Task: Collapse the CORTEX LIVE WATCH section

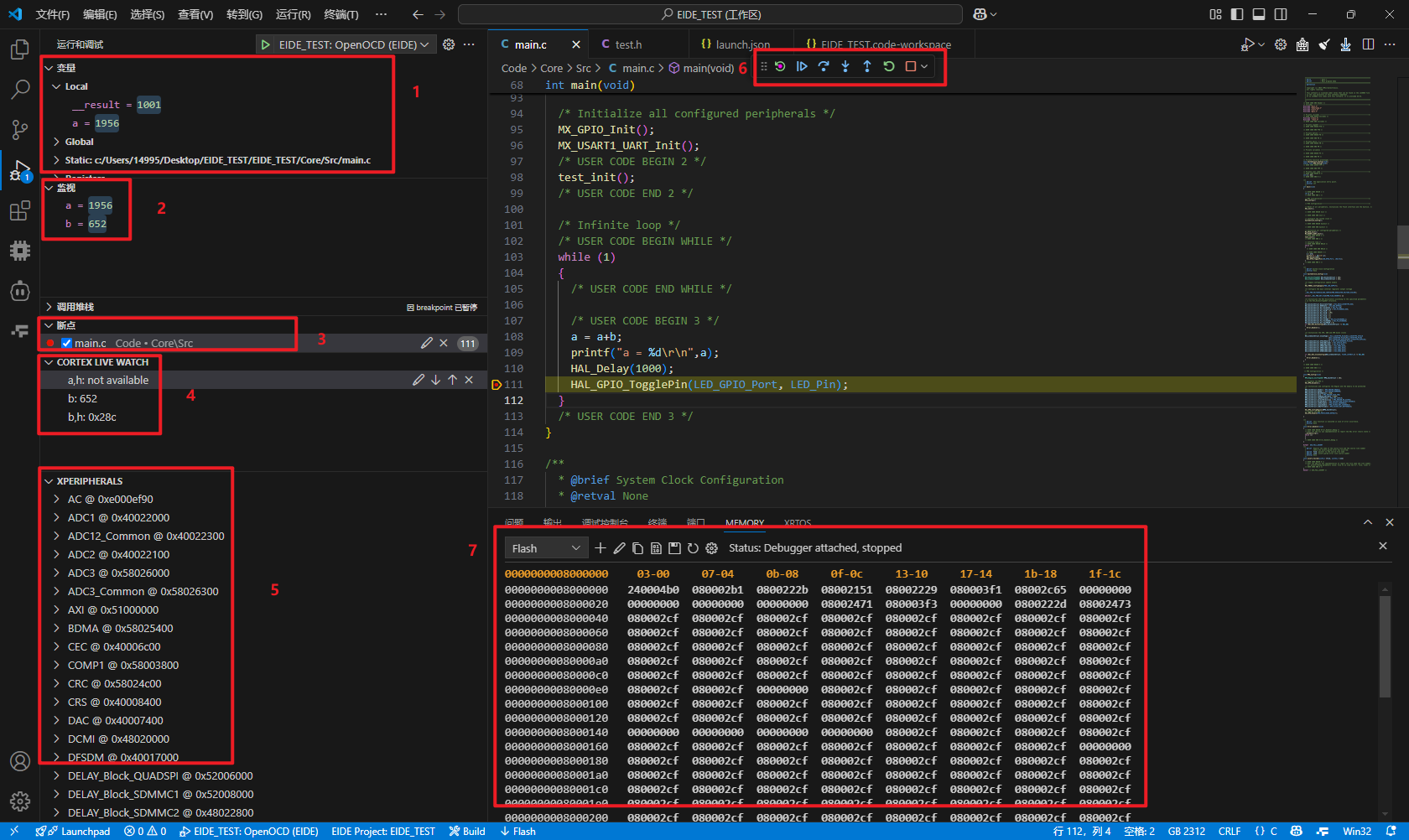Action: pos(49,362)
